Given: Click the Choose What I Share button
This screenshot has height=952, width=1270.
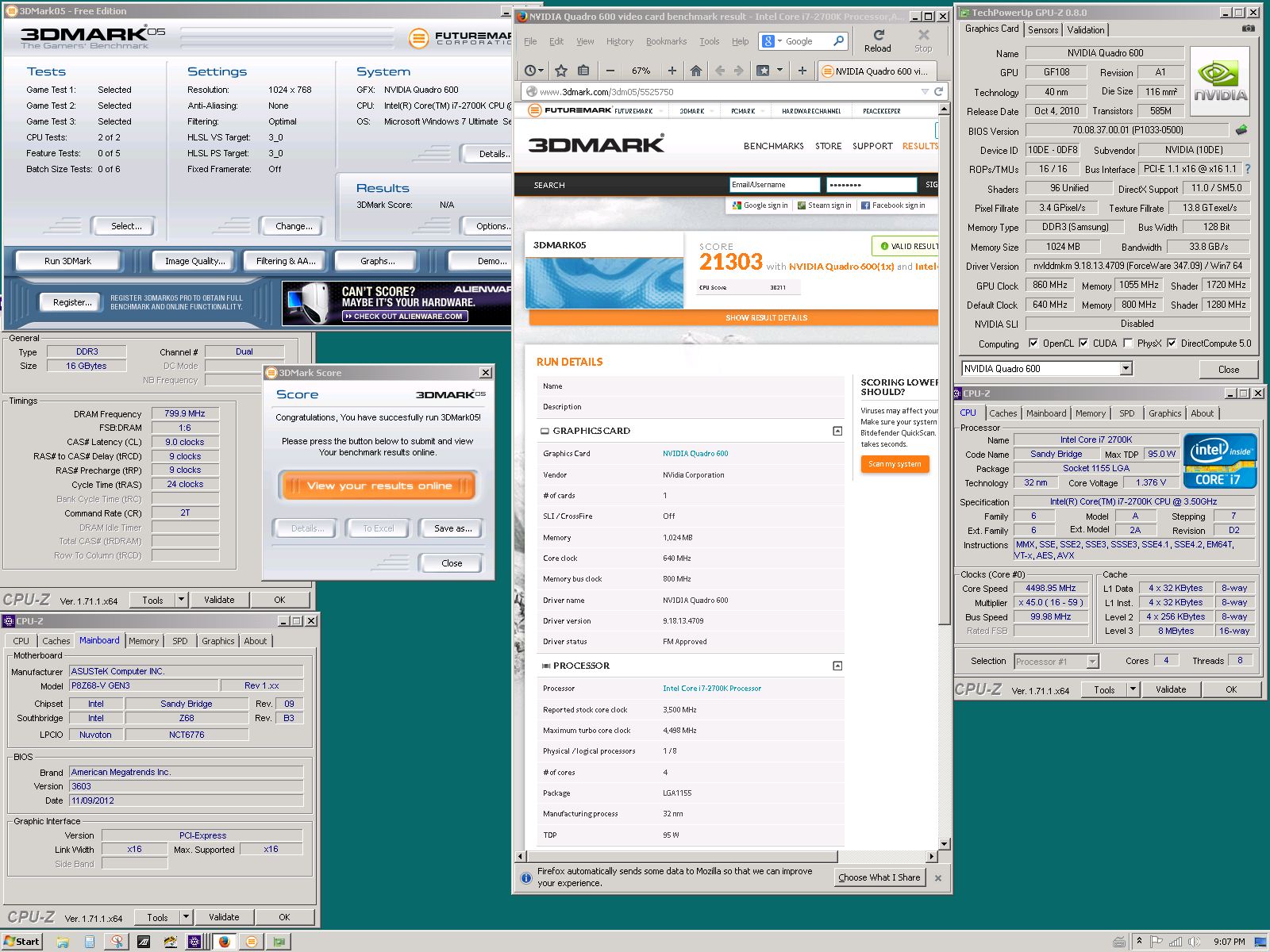Looking at the screenshot, I should (879, 877).
